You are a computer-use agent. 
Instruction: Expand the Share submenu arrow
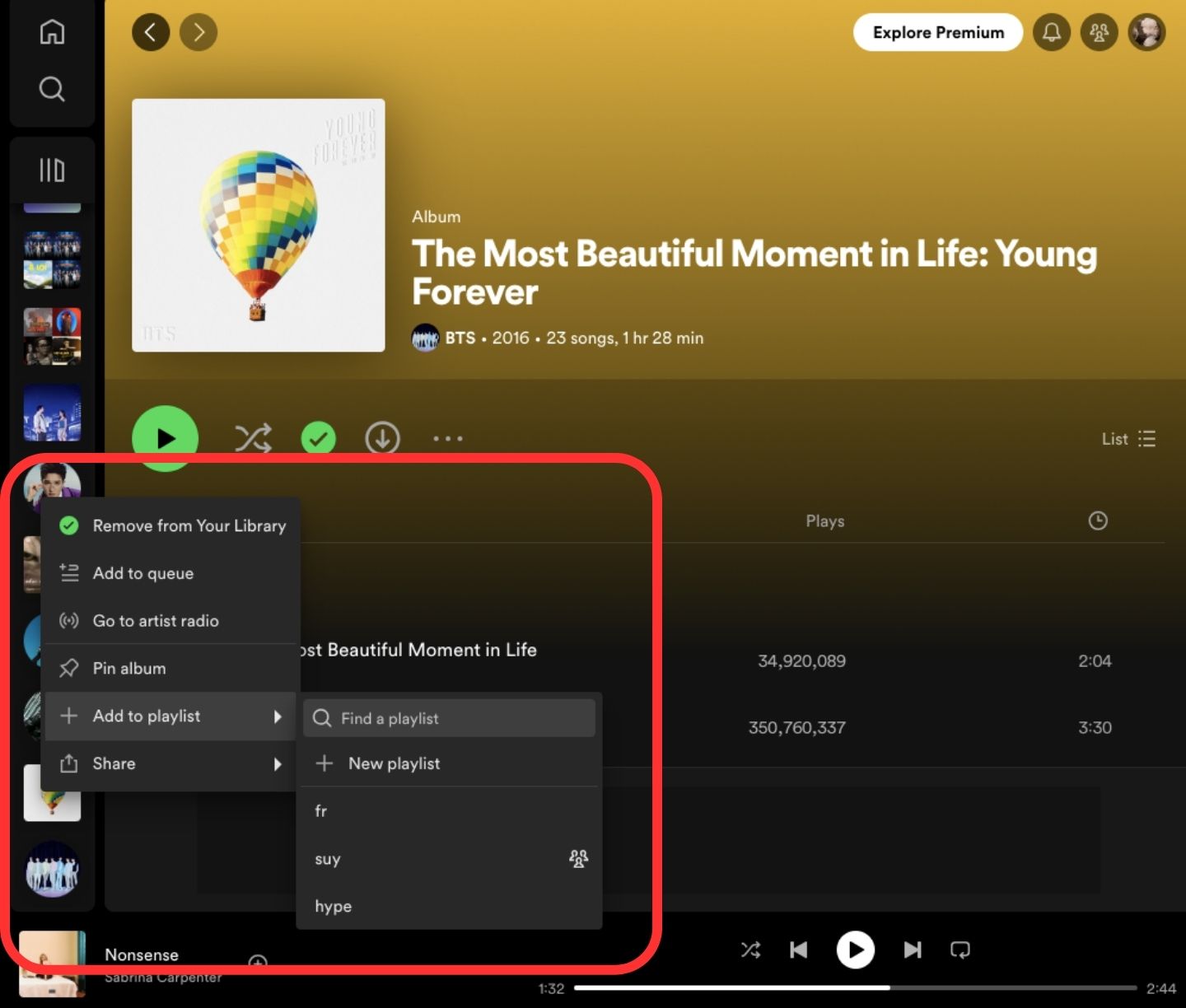point(278,763)
